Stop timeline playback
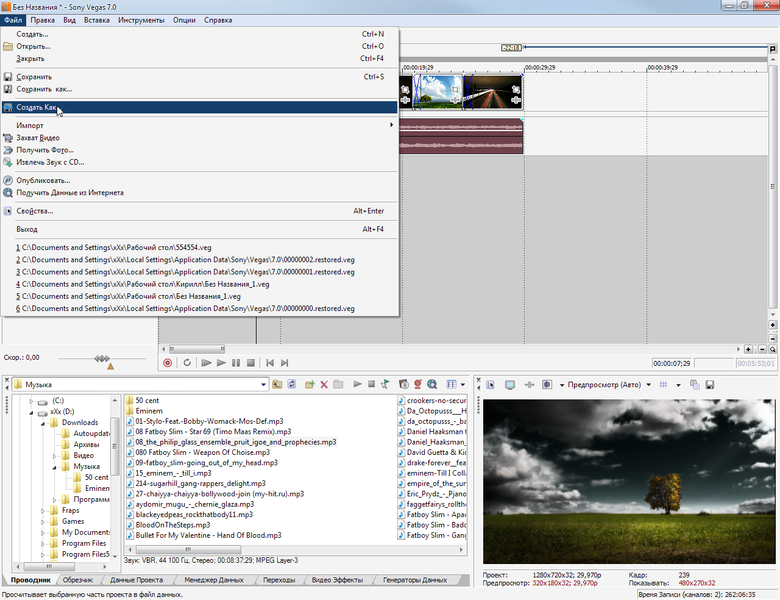Screen dimensions: 780x600 click(x=251, y=363)
